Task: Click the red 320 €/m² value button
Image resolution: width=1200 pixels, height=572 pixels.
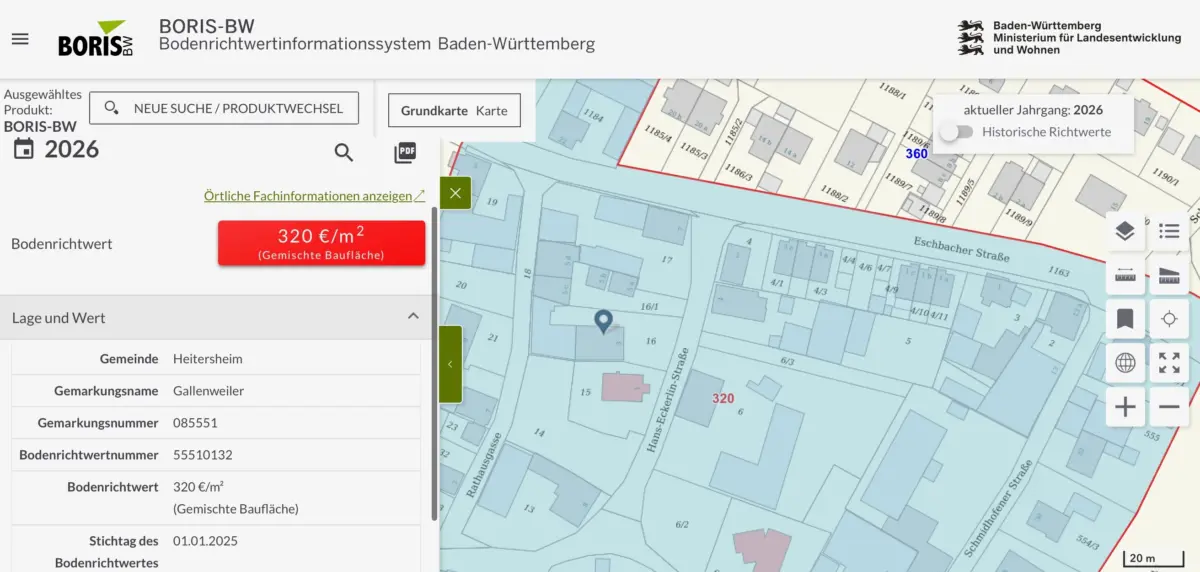Action: 321,243
